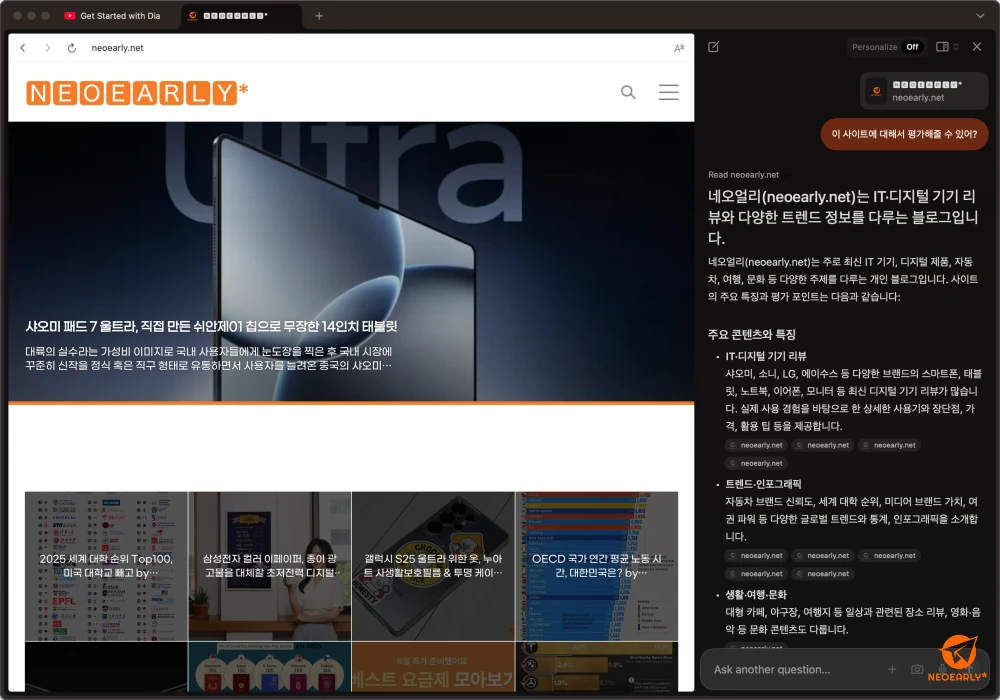Select the user question bubble 이 사이트에 대해서 평가해줄 수 있어?
The height and width of the screenshot is (700, 1000).
click(x=904, y=134)
